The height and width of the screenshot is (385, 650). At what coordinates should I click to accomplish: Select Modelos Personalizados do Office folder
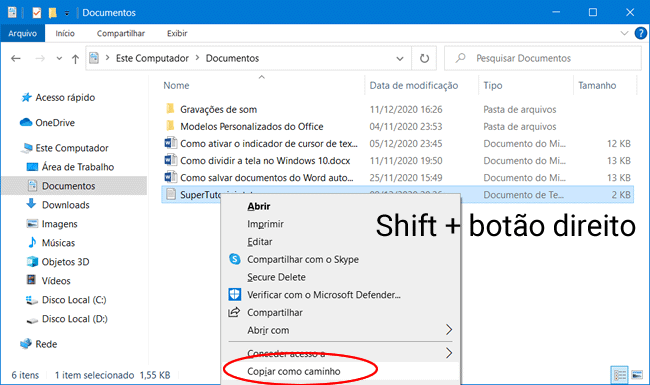coord(252,126)
